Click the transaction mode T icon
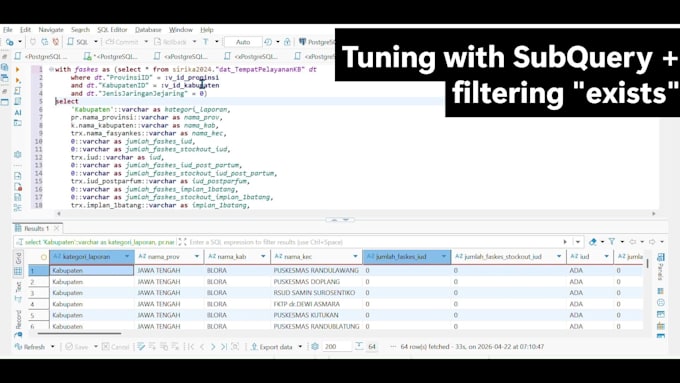This screenshot has width=680, height=383. click(206, 42)
